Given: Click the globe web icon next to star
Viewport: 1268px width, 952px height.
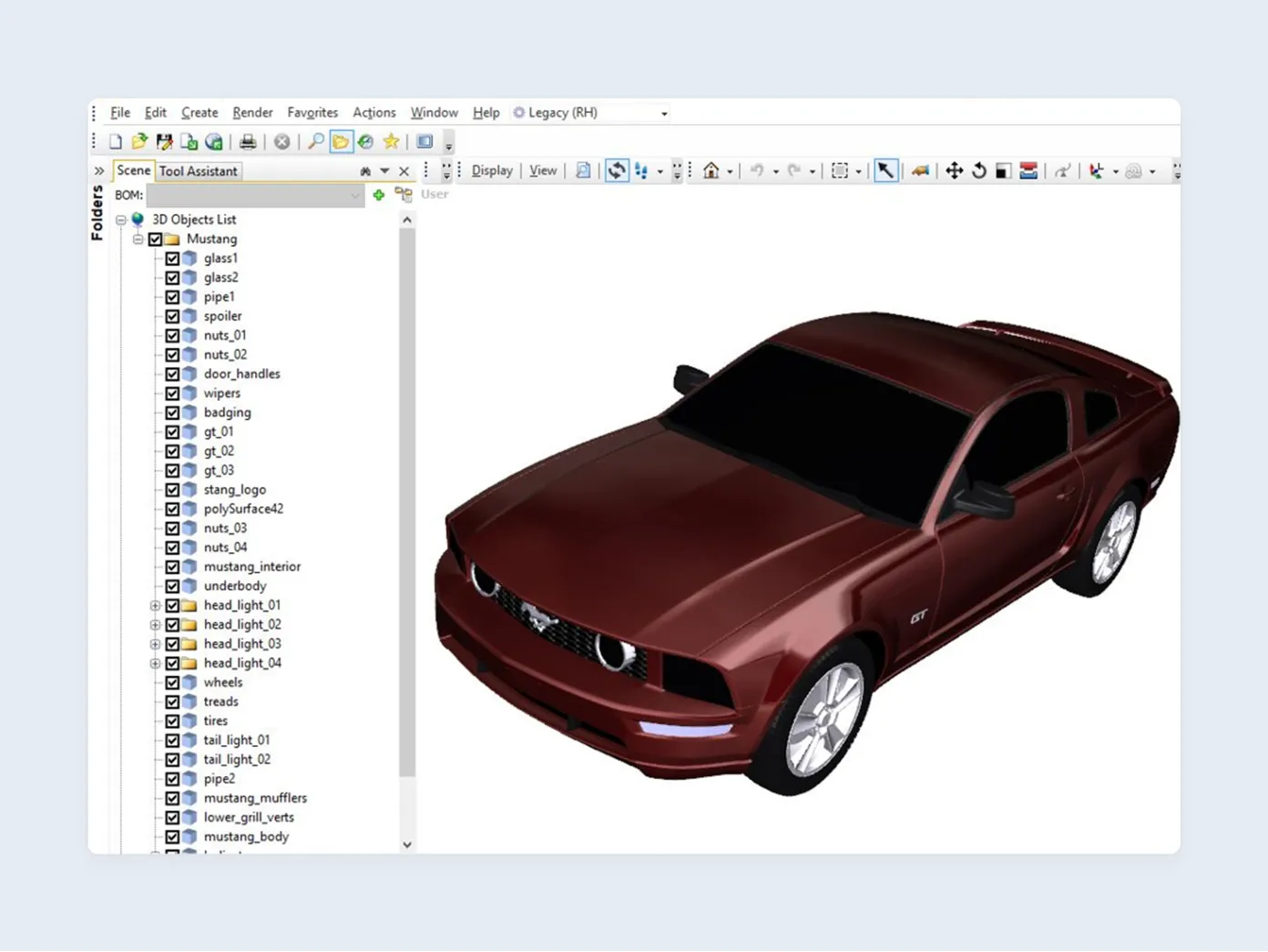Looking at the screenshot, I should tap(365, 141).
